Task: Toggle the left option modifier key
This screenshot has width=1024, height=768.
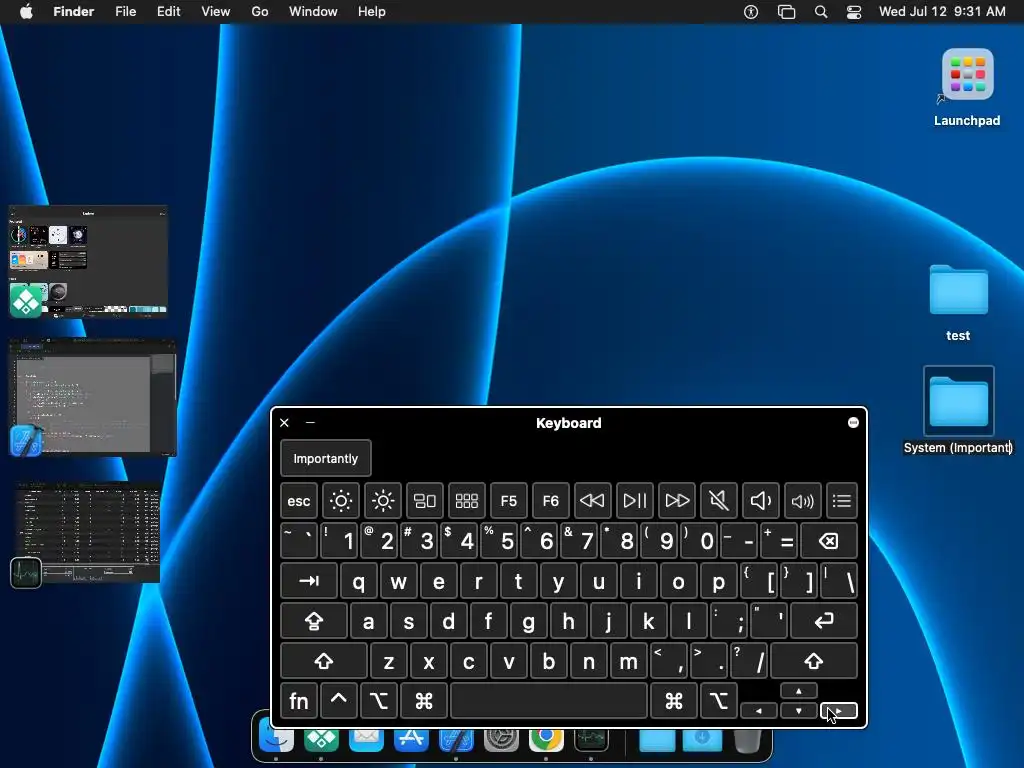Action: [379, 701]
